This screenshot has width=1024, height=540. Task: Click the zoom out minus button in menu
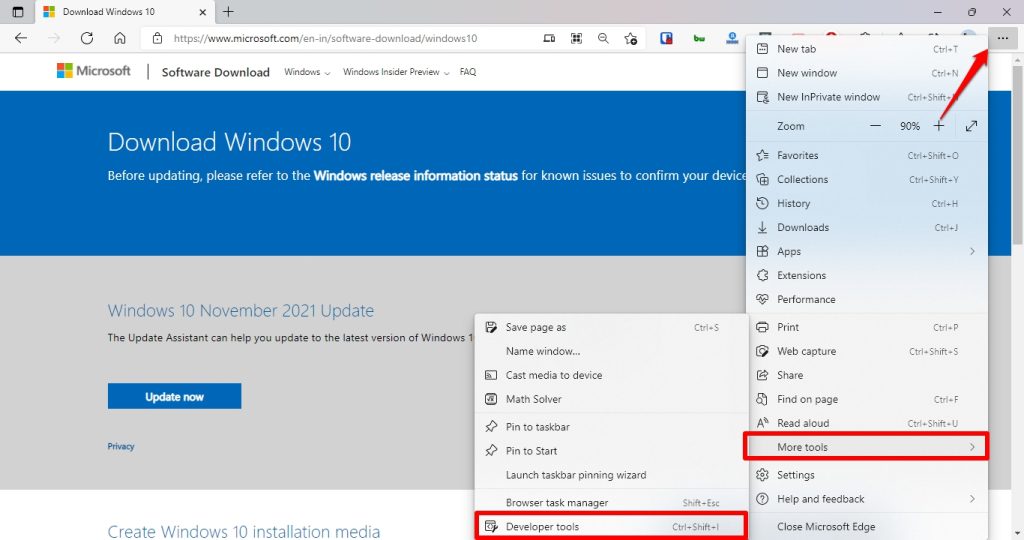click(875, 126)
